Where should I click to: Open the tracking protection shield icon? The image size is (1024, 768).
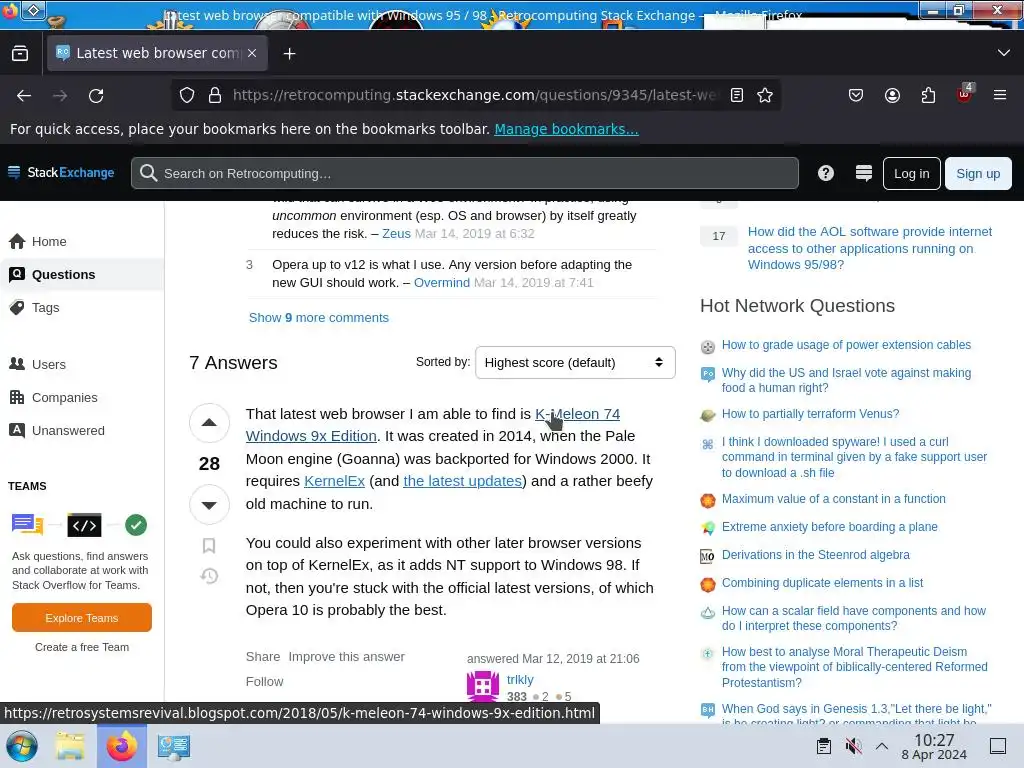click(x=187, y=95)
